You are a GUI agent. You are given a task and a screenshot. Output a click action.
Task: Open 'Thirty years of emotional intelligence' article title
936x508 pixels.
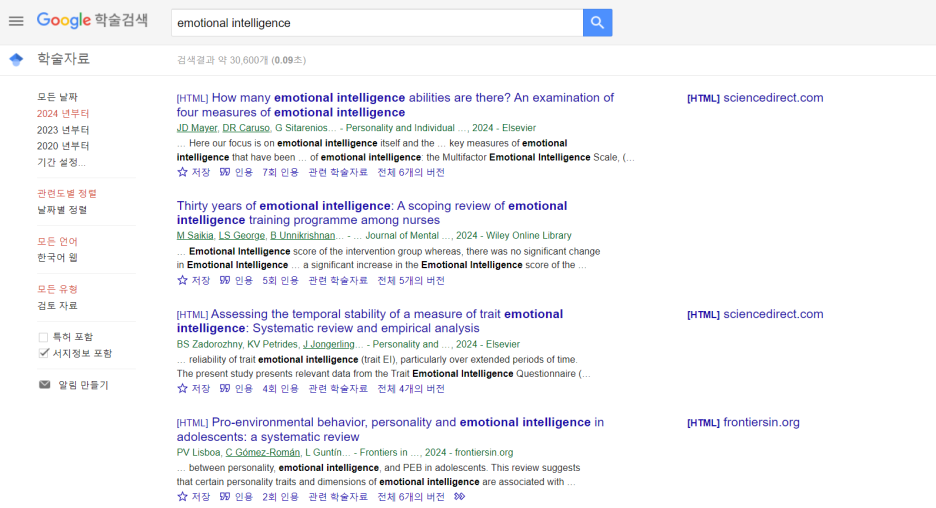click(372, 213)
